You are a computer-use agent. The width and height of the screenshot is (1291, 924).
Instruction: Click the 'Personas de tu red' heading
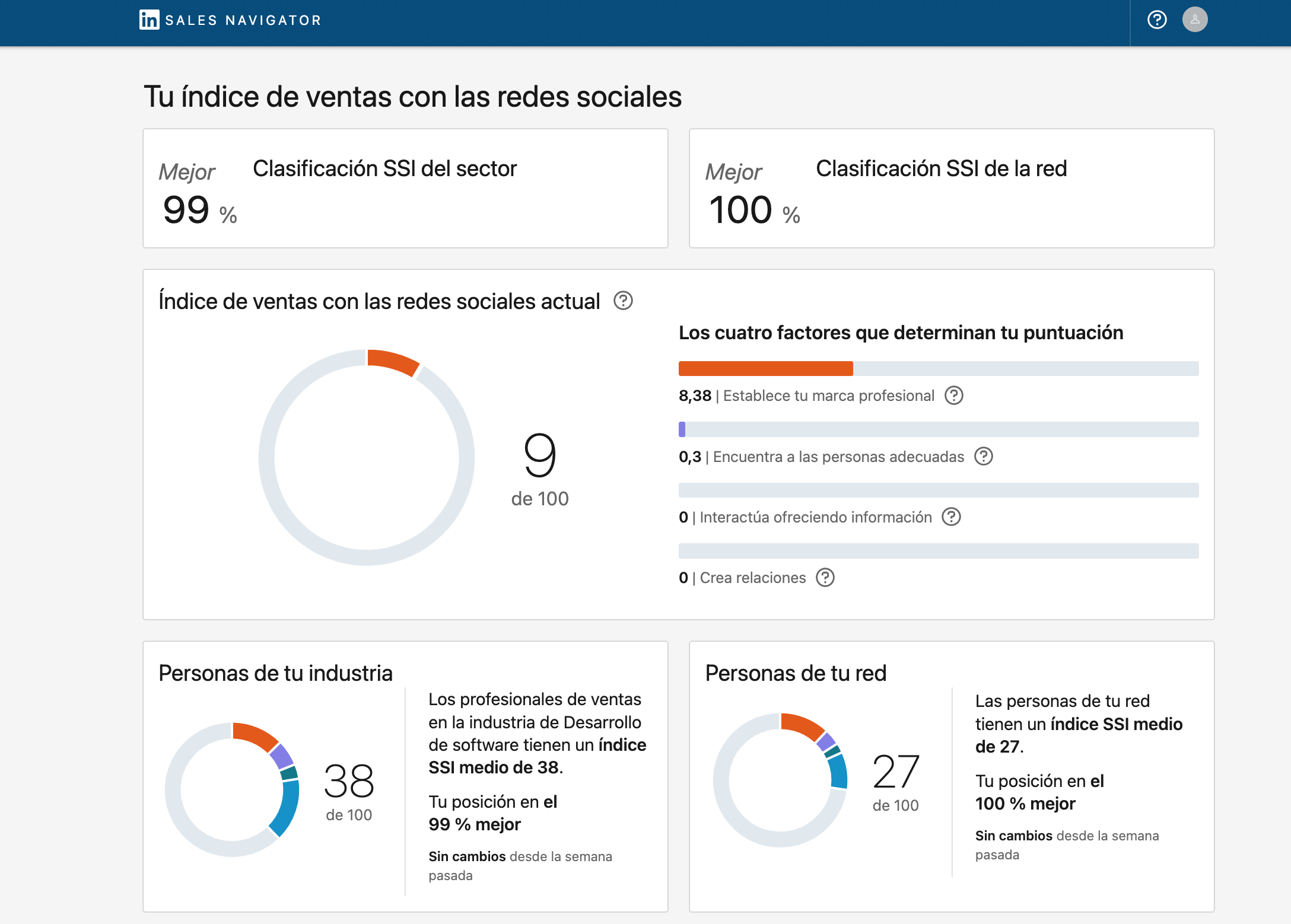[796, 673]
